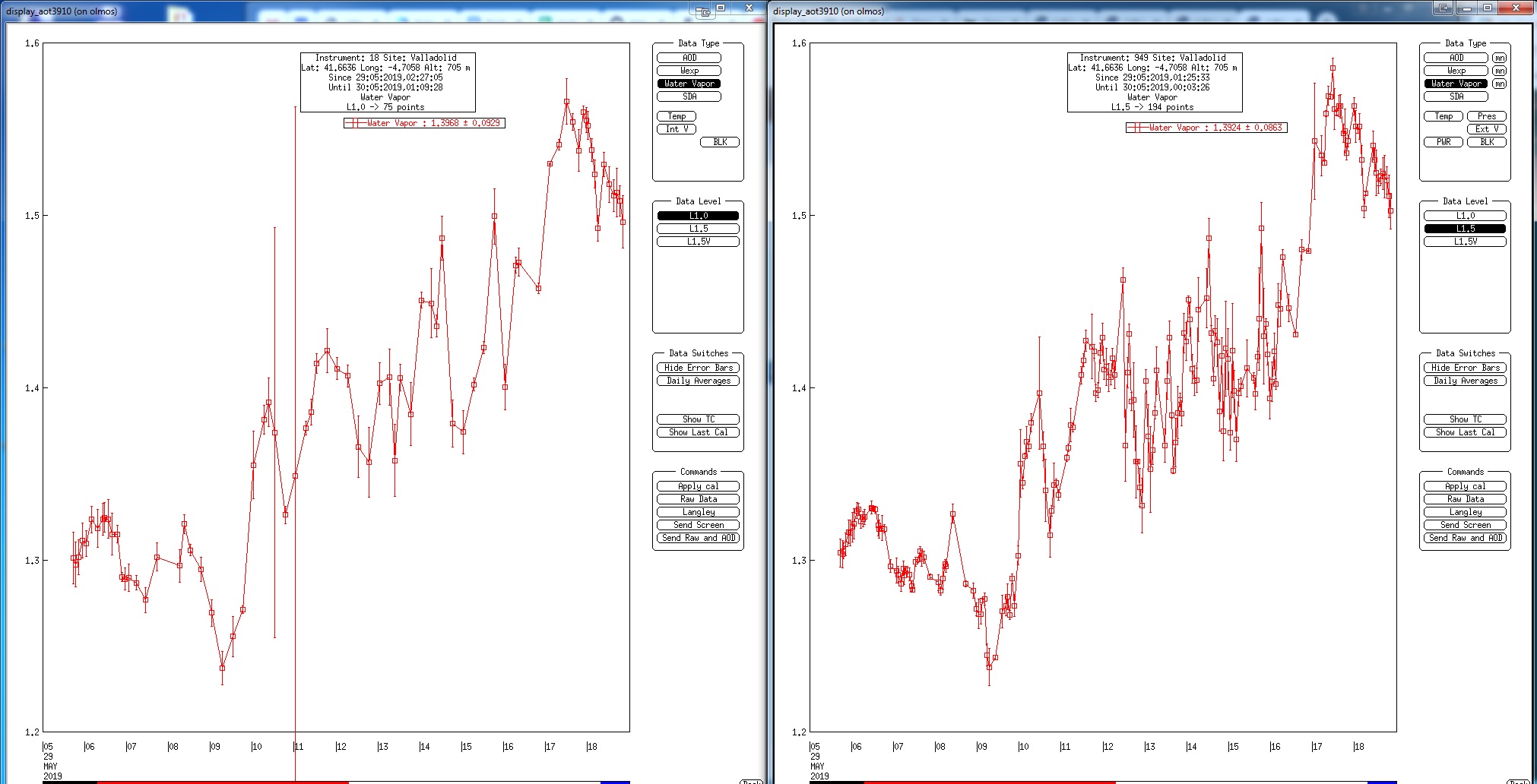Toggle Daily Averages in left window
This screenshot has width=1537, height=784.
(698, 381)
